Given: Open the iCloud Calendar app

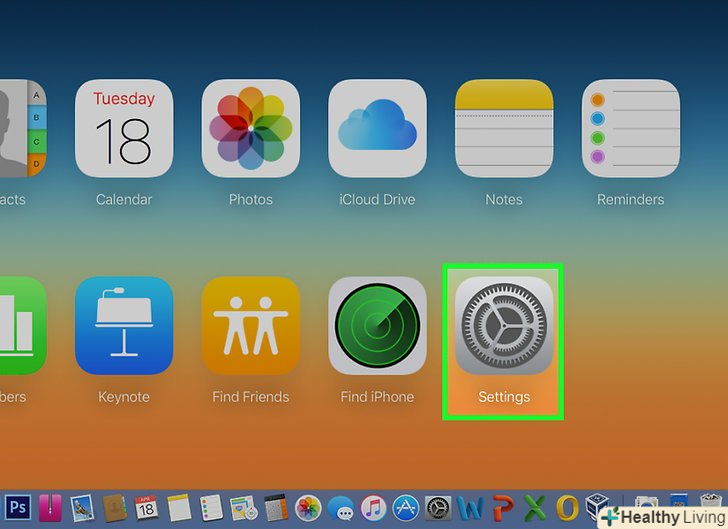Looking at the screenshot, I should coord(124,128).
